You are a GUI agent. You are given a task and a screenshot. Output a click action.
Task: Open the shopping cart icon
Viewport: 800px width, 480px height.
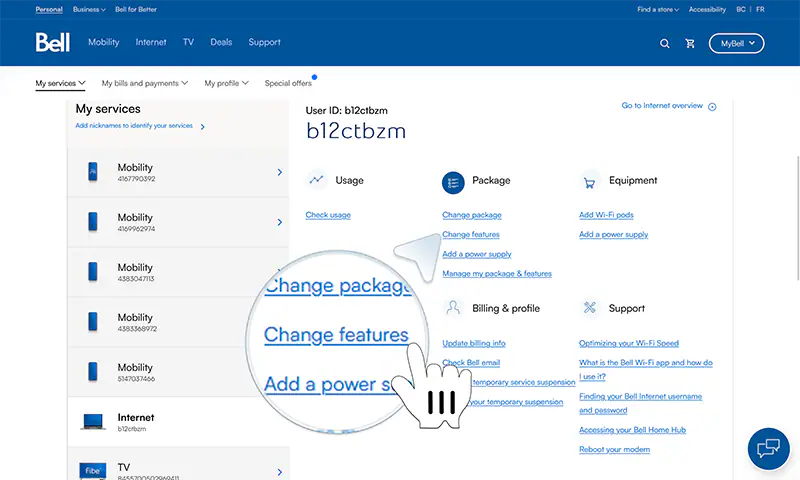click(x=690, y=44)
